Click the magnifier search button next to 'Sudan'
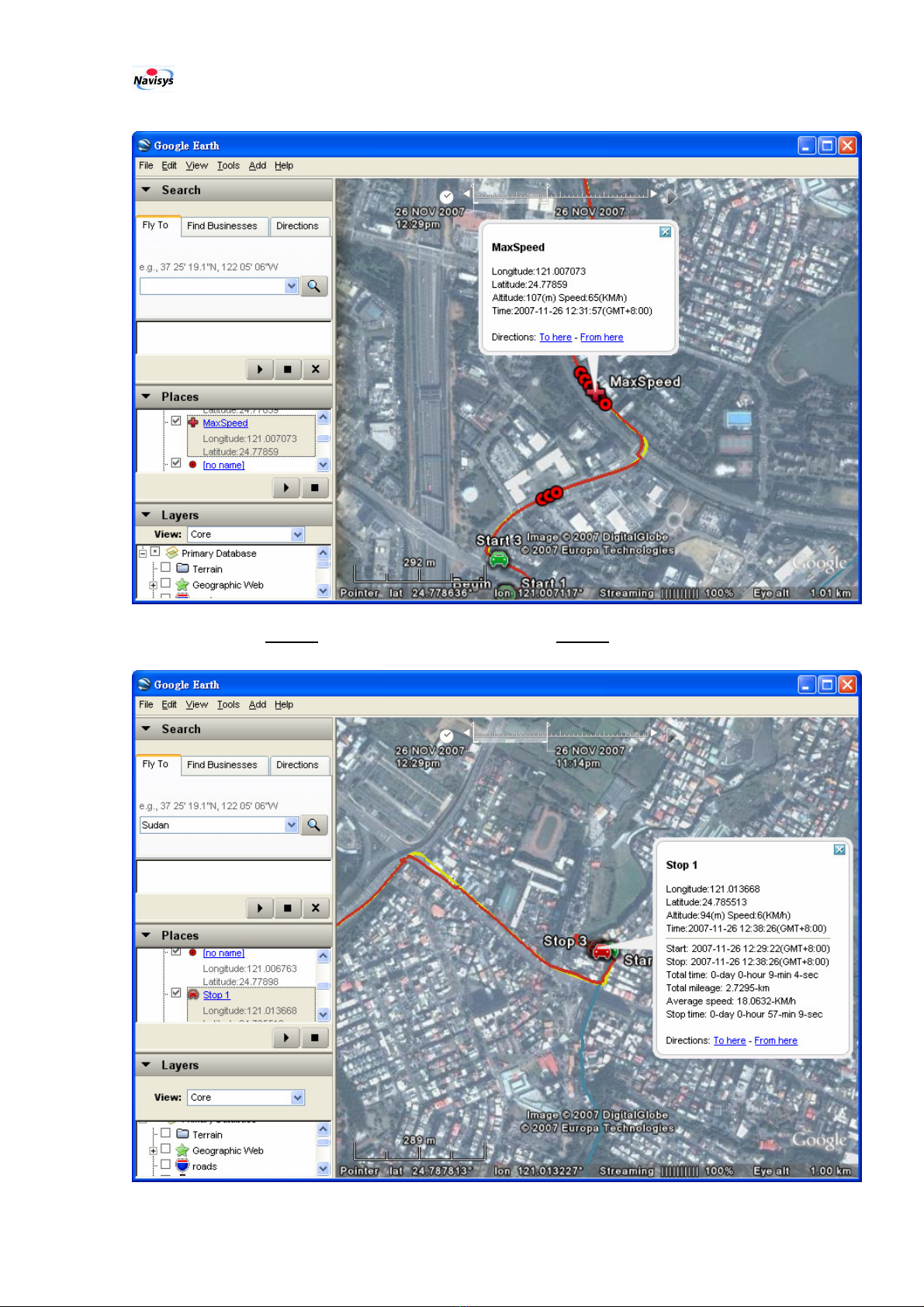Image resolution: width=924 pixels, height=1307 pixels. tap(314, 825)
